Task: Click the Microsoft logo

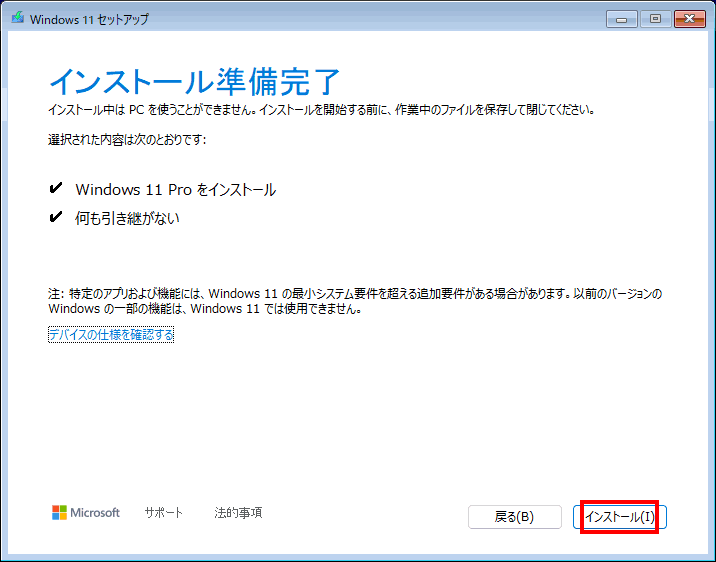Action: click(86, 513)
